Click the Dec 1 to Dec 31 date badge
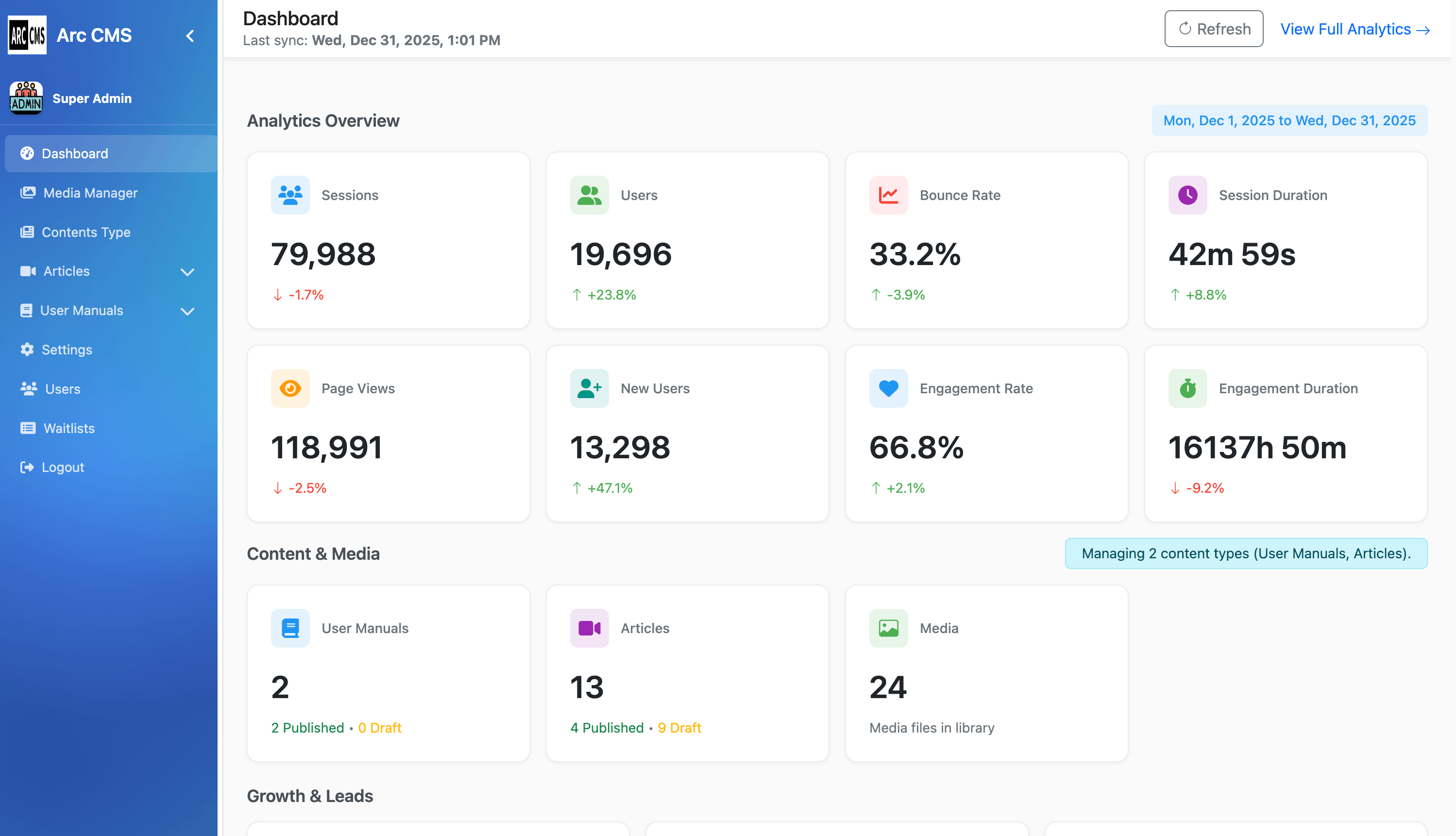 pyautogui.click(x=1289, y=120)
